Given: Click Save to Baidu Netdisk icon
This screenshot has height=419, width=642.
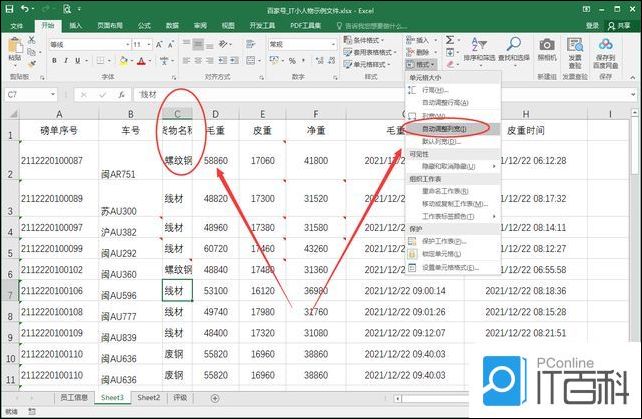Looking at the screenshot, I should tap(606, 44).
